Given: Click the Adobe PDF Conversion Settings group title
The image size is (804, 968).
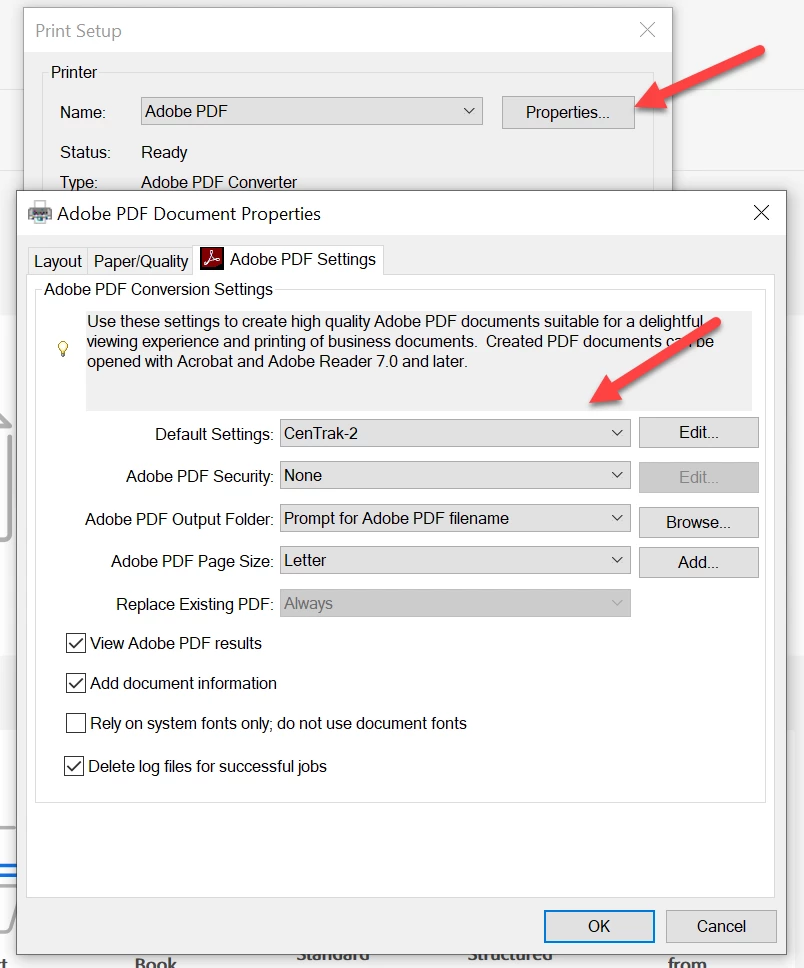Looking at the screenshot, I should coord(158,289).
